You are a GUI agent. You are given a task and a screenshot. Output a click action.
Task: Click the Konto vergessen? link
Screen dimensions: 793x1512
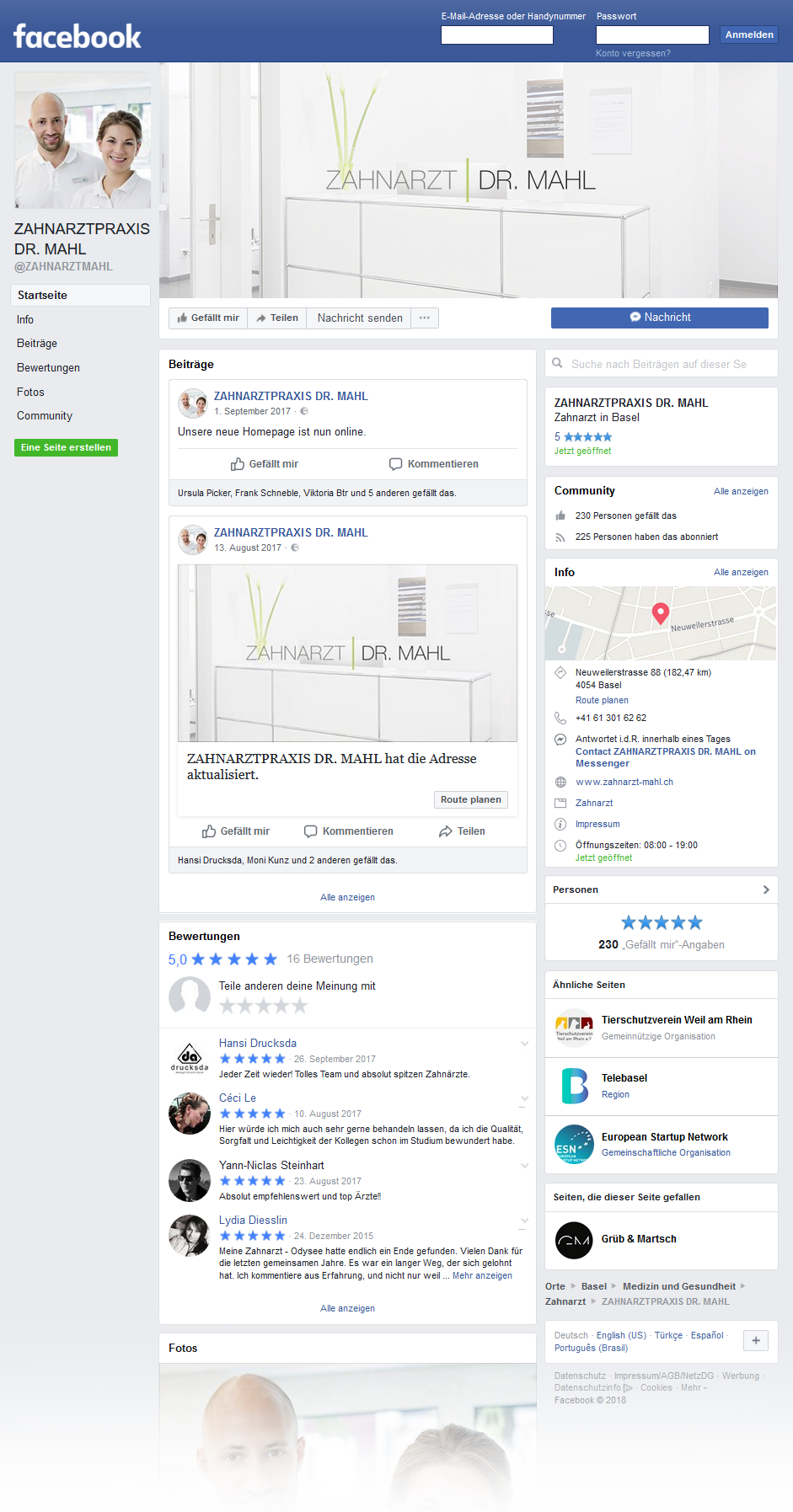coord(633,53)
